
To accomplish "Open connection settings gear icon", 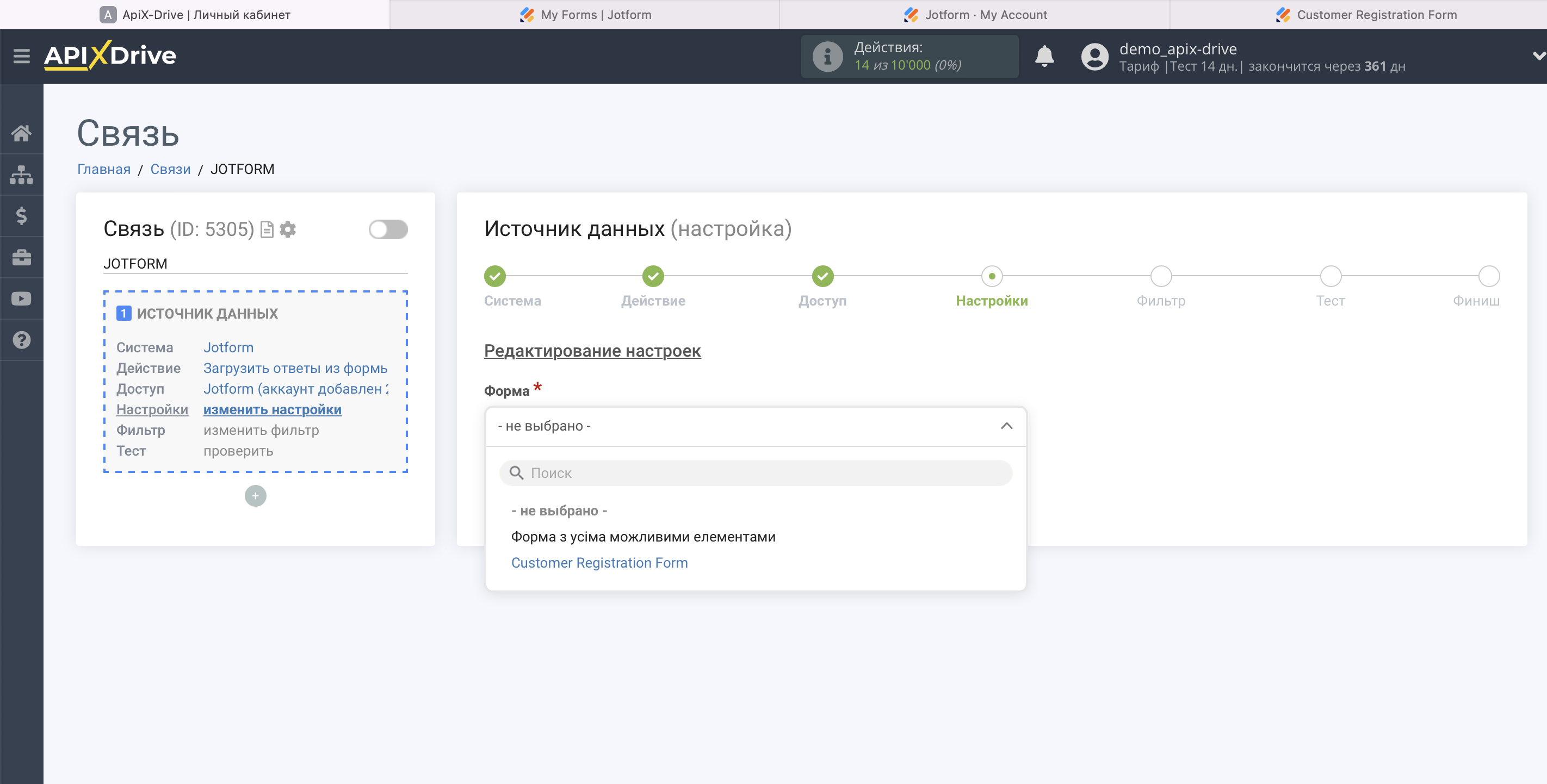I will click(x=288, y=229).
